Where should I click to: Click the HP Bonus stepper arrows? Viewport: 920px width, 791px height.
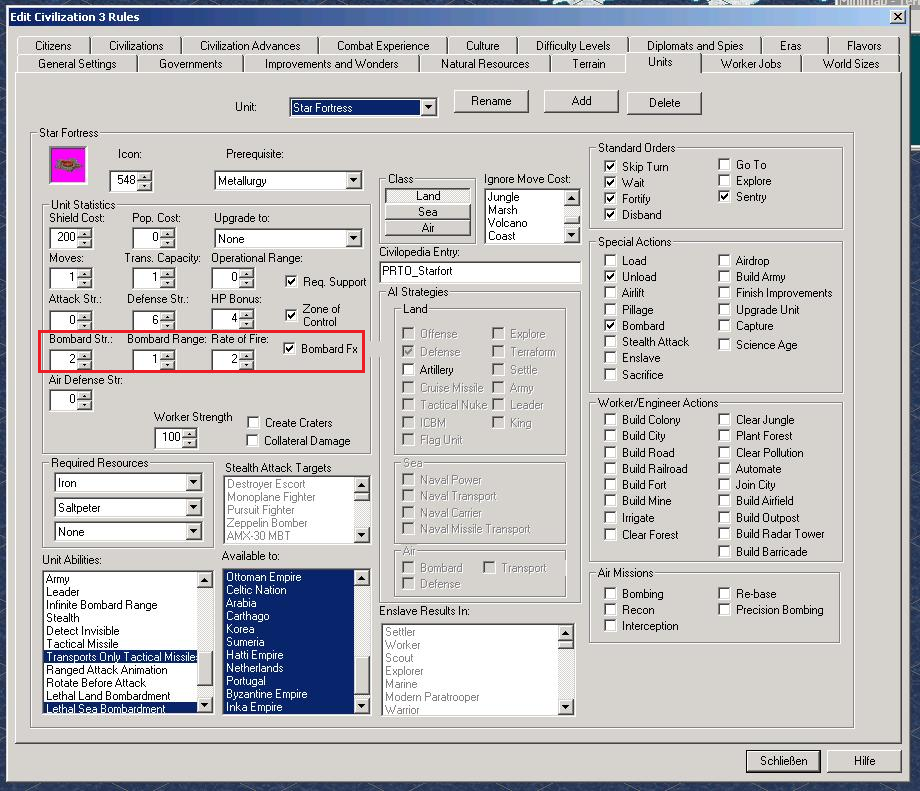click(x=247, y=320)
